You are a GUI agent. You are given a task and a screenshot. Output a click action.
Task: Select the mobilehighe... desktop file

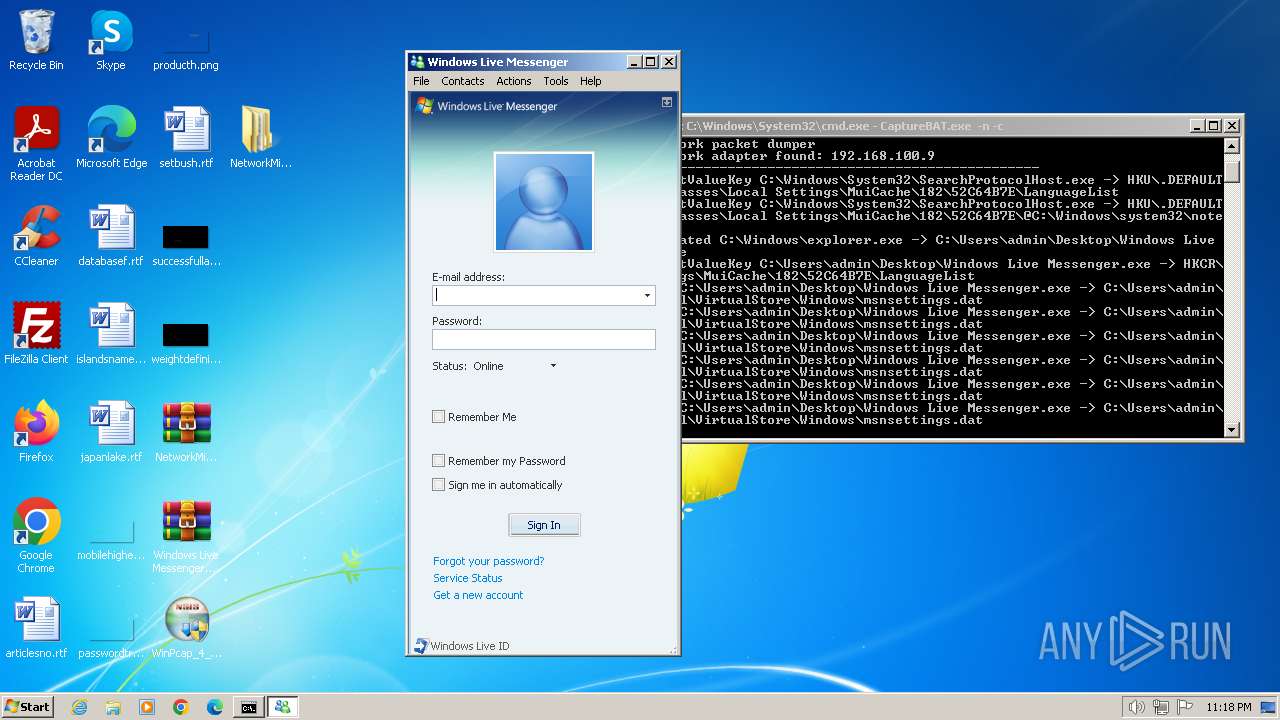click(111, 540)
